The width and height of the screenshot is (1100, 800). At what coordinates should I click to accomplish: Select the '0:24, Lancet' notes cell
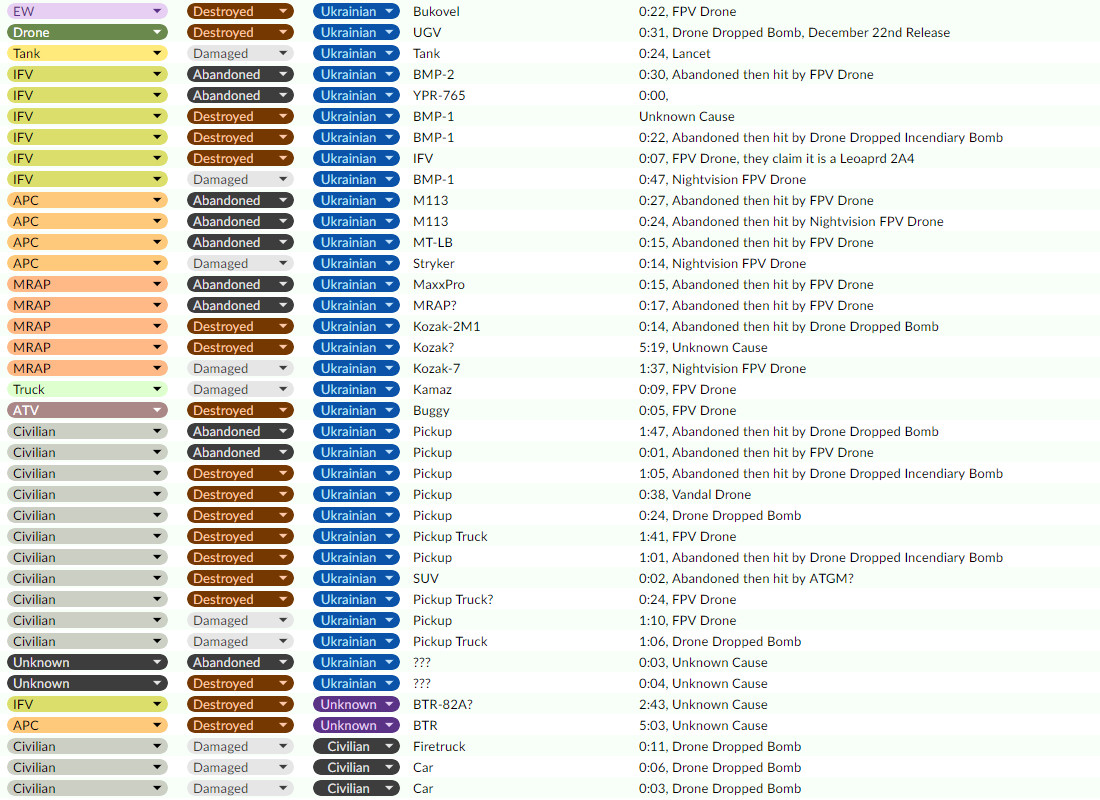click(675, 53)
